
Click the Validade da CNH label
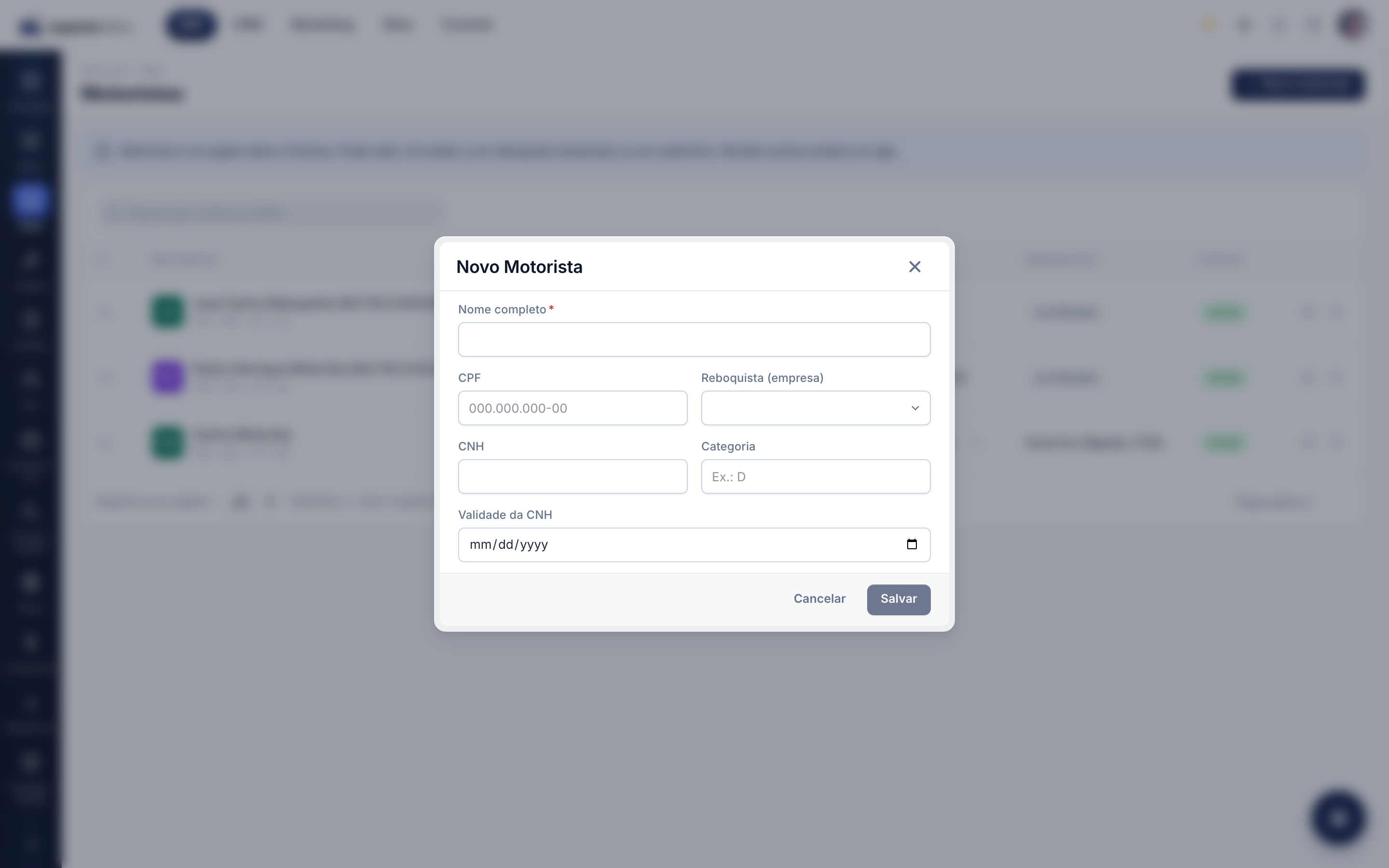coord(505,515)
